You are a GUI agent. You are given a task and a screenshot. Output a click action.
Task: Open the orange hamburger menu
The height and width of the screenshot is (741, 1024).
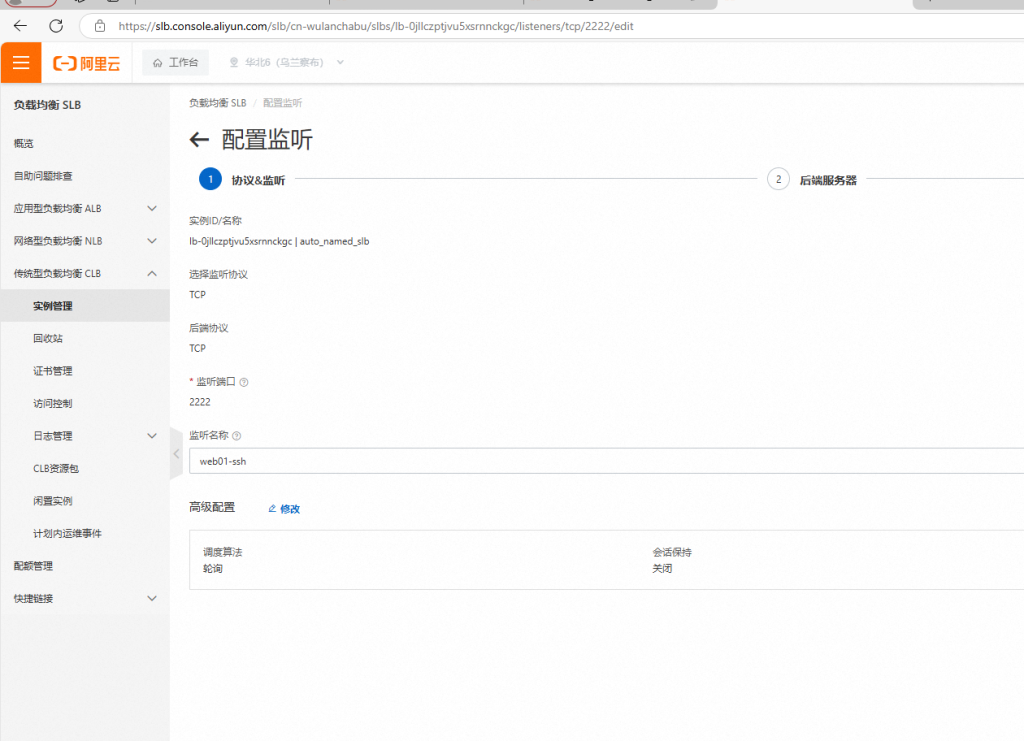point(21,63)
